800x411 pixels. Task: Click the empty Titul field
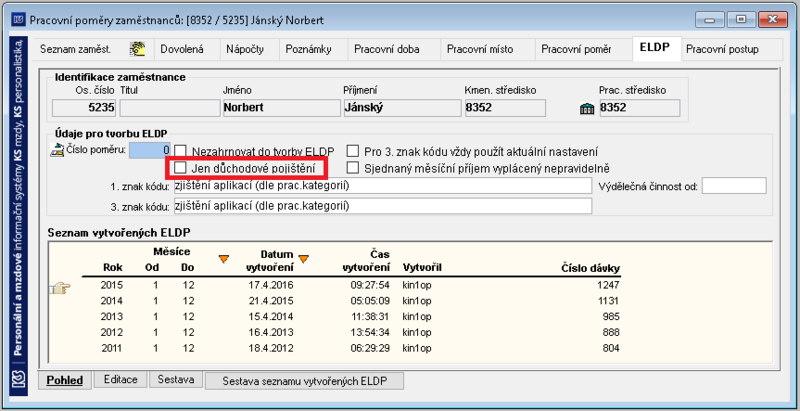point(170,108)
